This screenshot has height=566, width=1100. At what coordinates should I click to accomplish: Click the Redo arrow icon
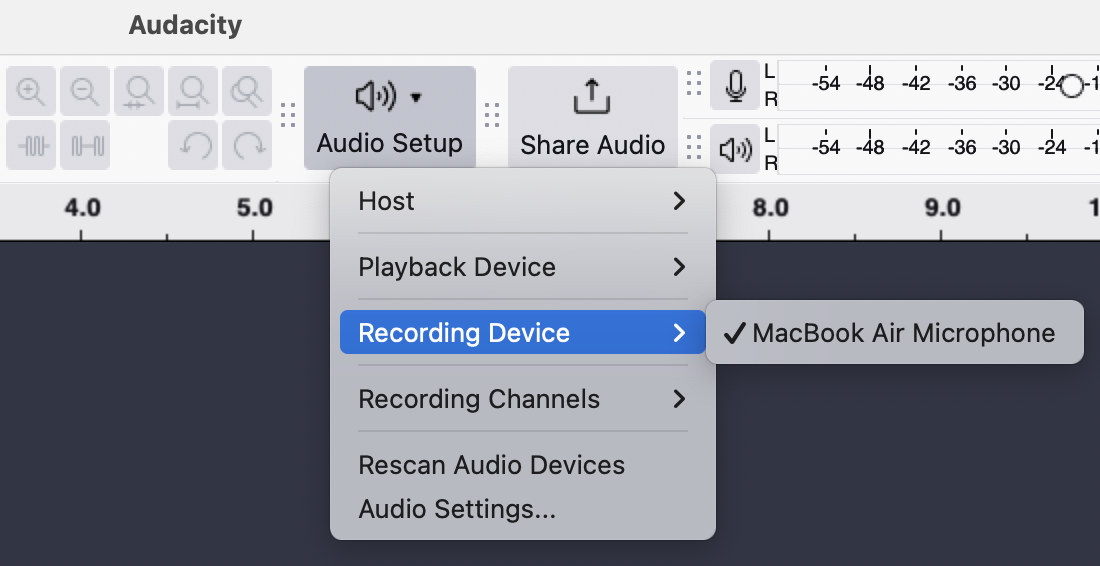point(247,145)
